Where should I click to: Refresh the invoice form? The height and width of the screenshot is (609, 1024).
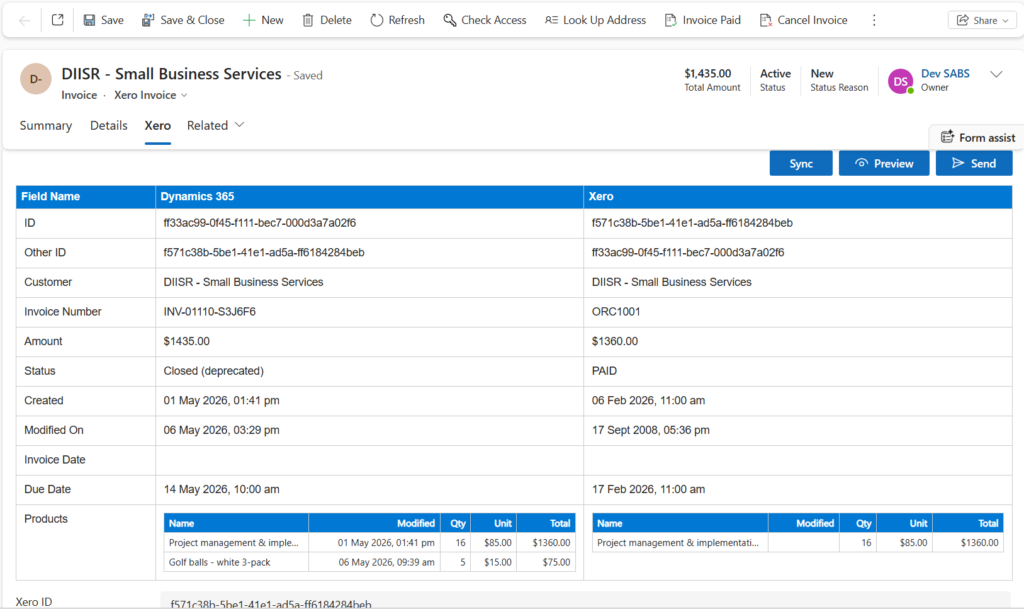397,20
